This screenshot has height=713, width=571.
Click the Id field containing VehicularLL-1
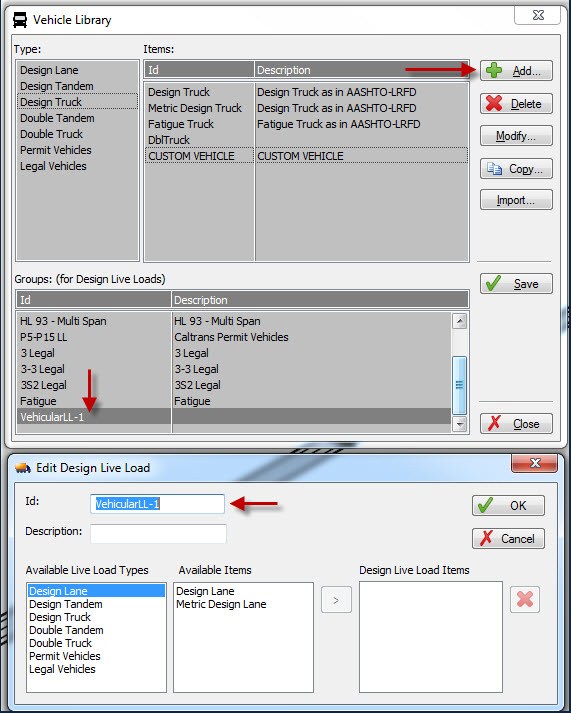pos(157,504)
